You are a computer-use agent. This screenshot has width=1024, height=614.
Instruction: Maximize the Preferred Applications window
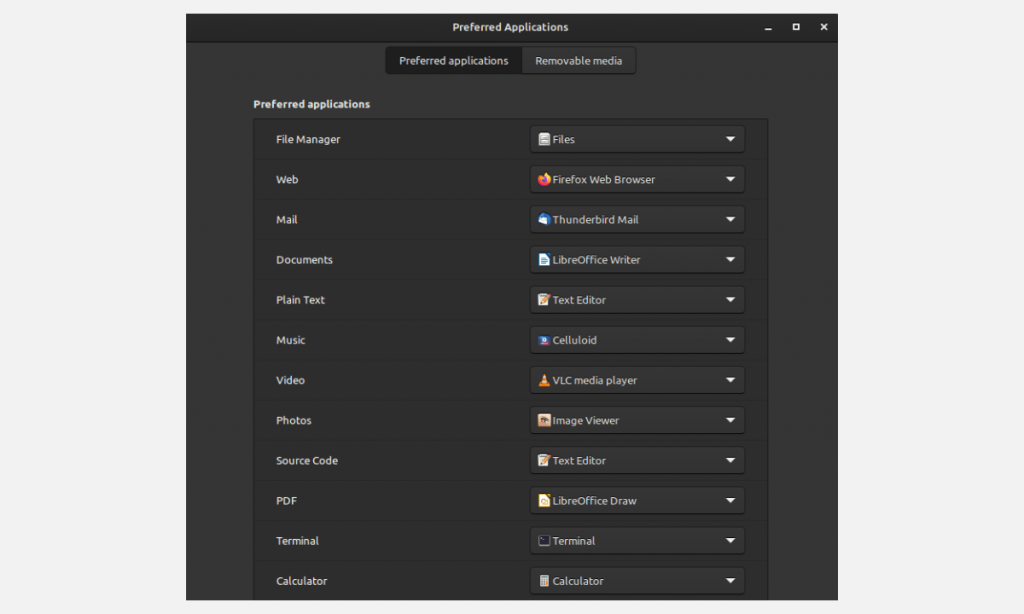pos(796,27)
